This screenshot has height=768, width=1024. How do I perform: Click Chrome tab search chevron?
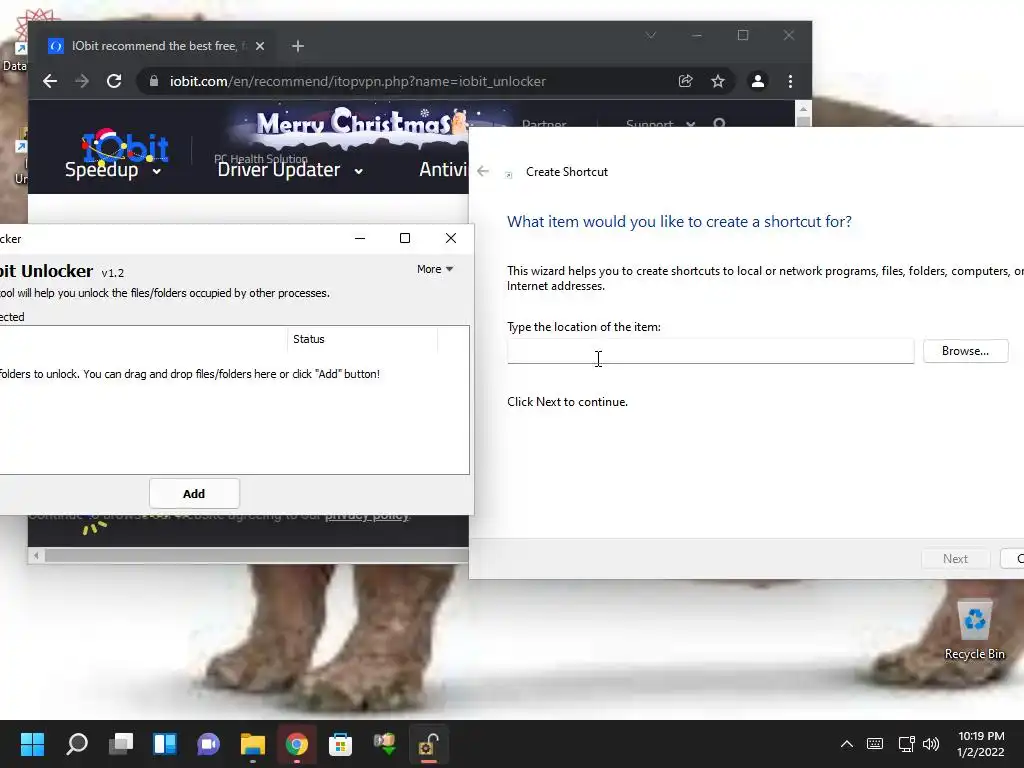(650, 35)
